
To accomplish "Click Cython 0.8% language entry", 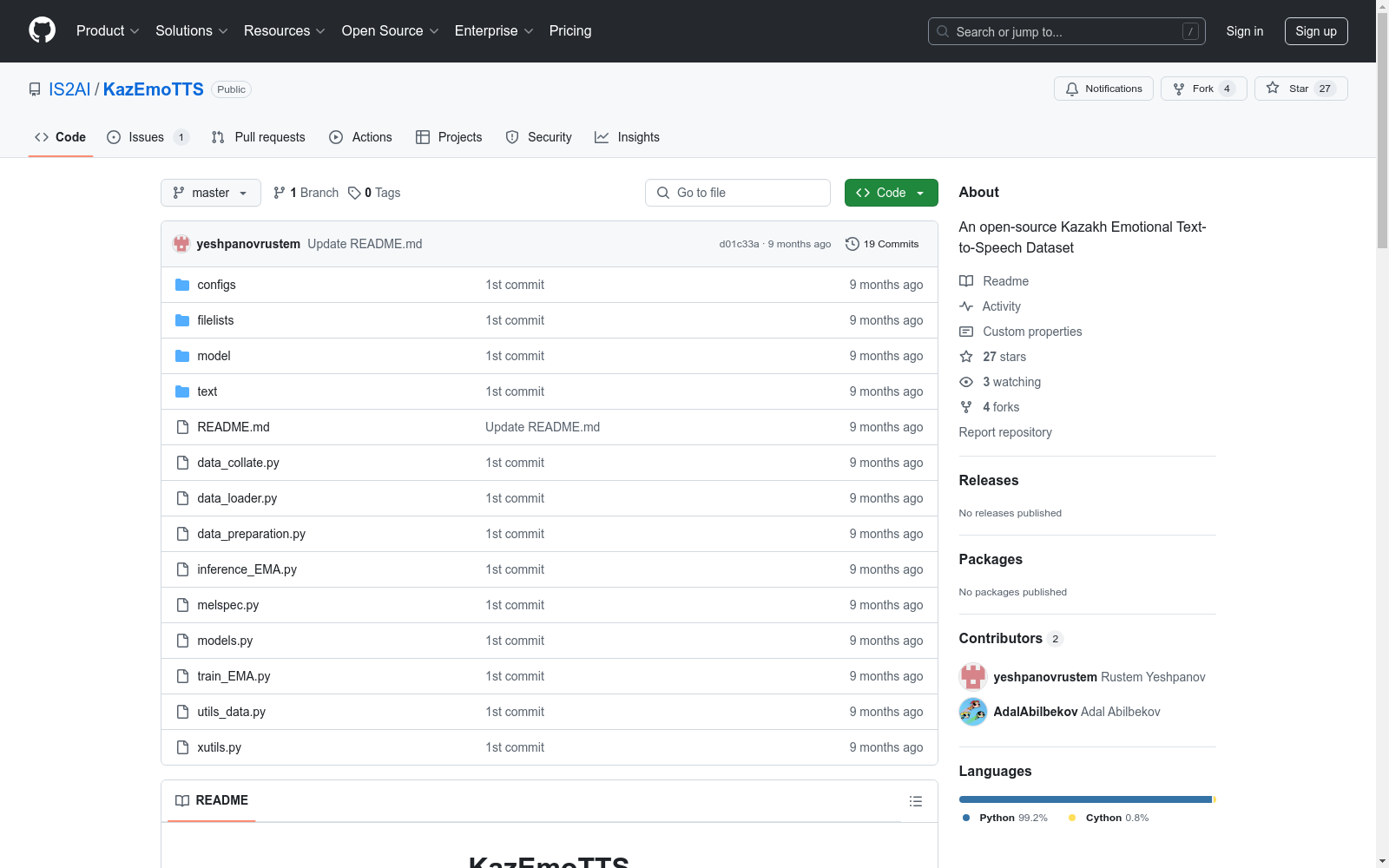I will point(1109,818).
